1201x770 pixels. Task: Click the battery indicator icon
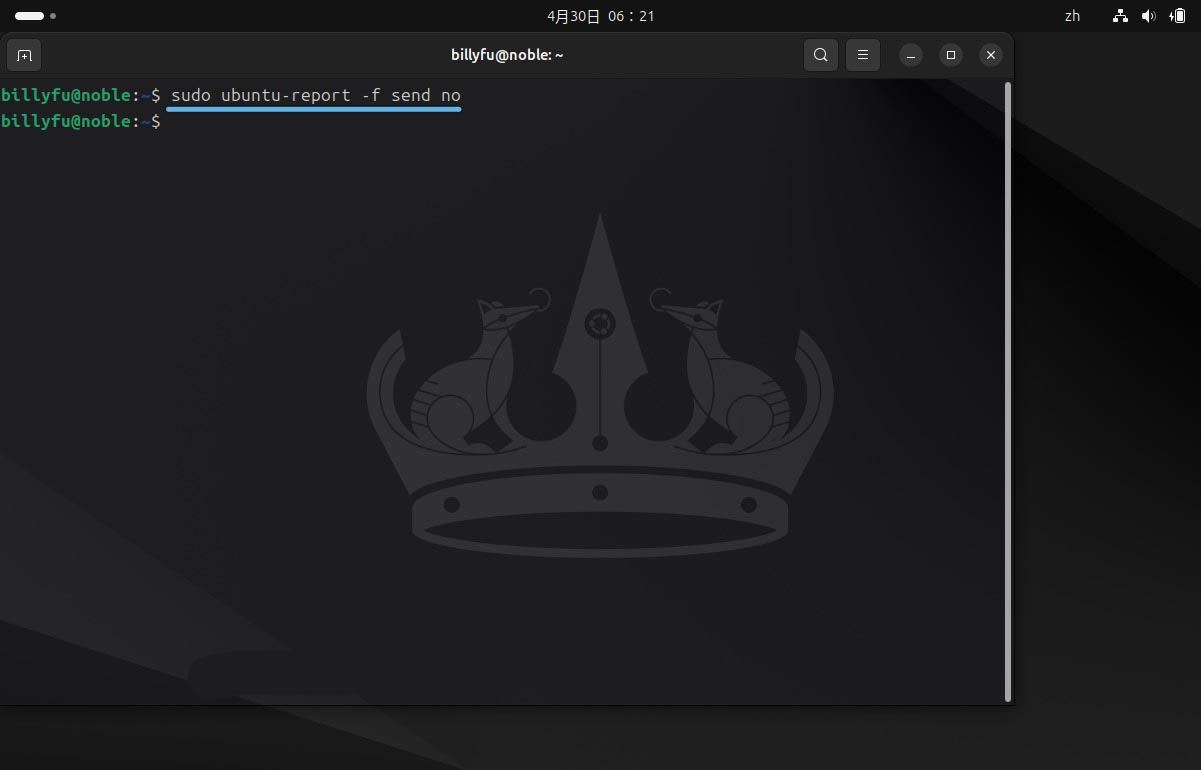point(1177,16)
